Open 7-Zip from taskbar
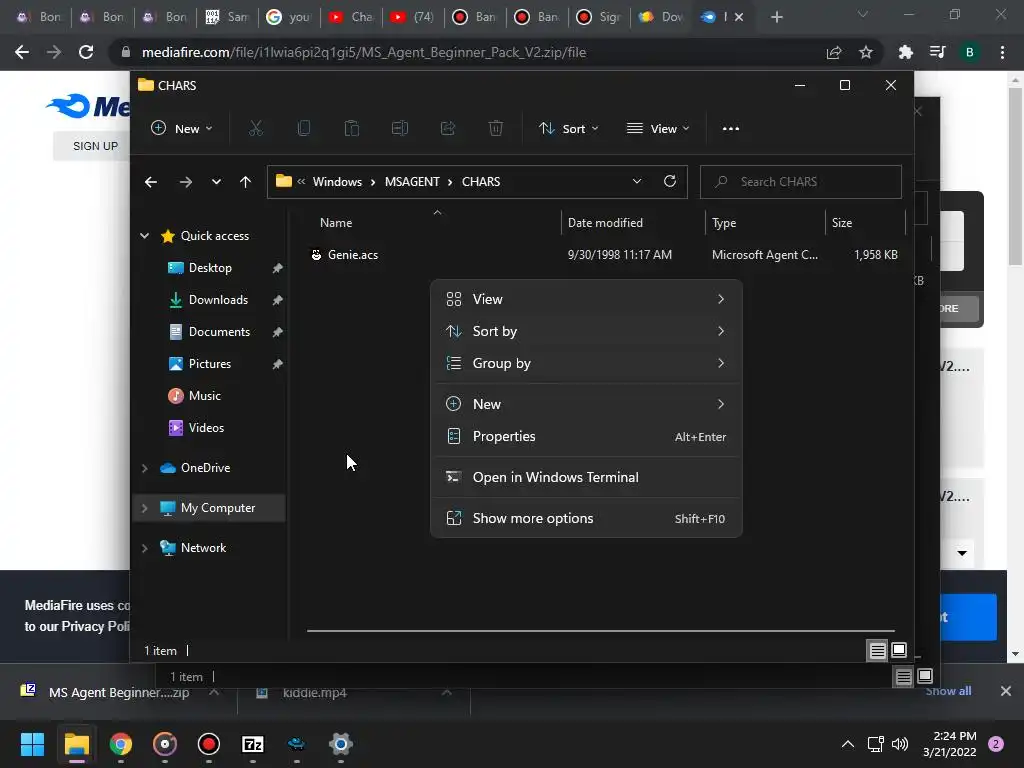 point(253,744)
